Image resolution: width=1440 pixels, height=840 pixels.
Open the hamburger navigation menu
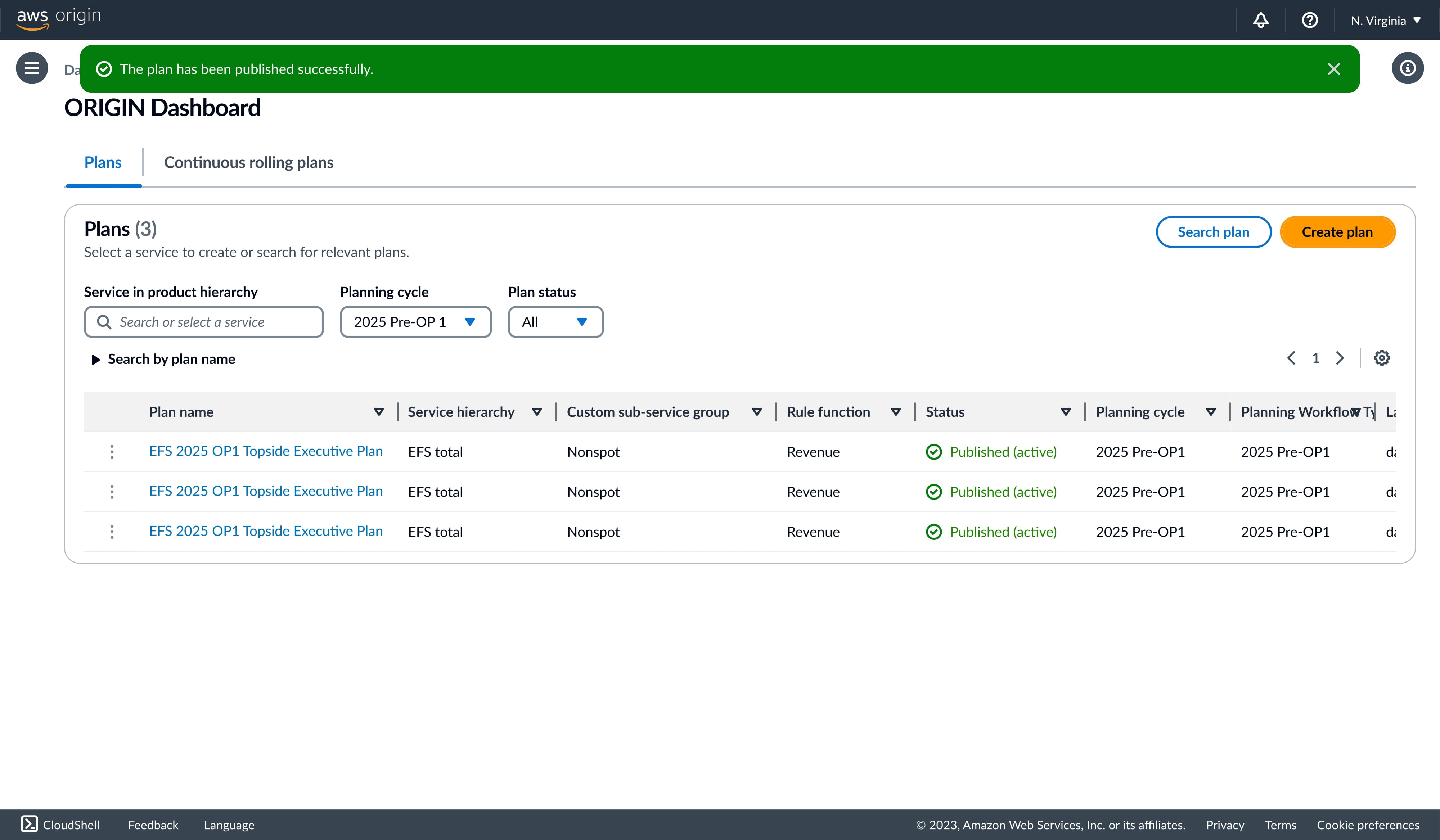pyautogui.click(x=32, y=68)
